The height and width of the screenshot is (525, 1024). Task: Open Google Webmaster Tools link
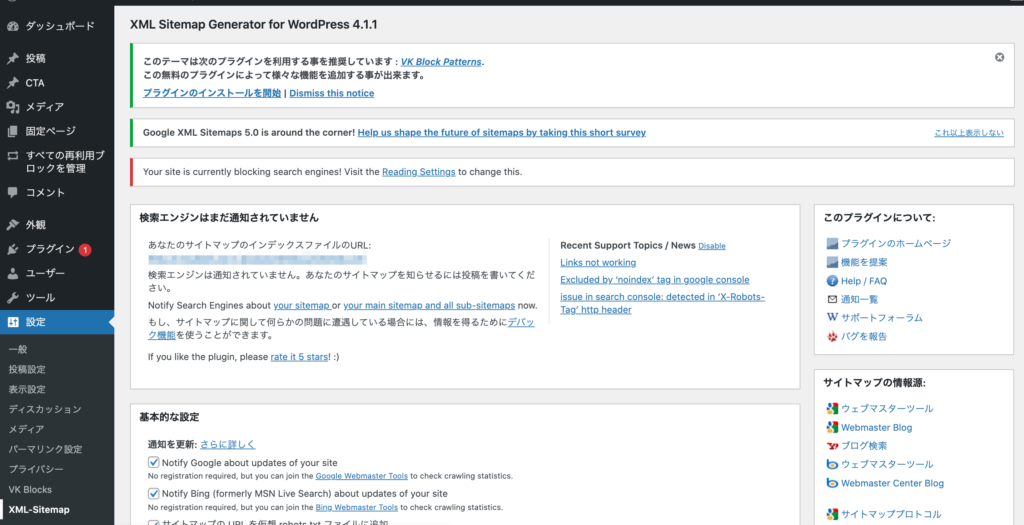click(362, 476)
